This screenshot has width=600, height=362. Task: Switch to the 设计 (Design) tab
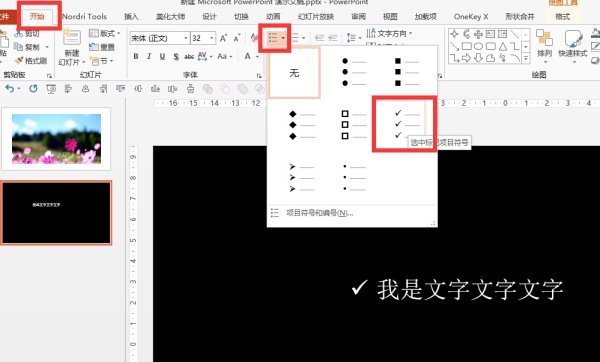pyautogui.click(x=209, y=16)
